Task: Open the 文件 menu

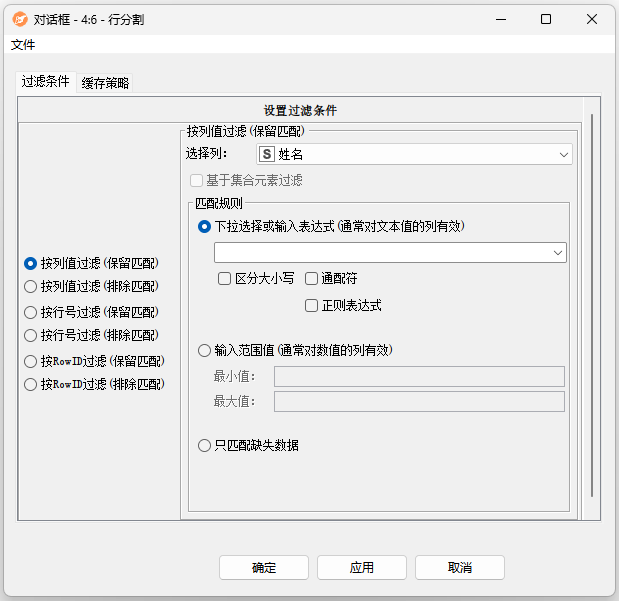Action: click(23, 45)
